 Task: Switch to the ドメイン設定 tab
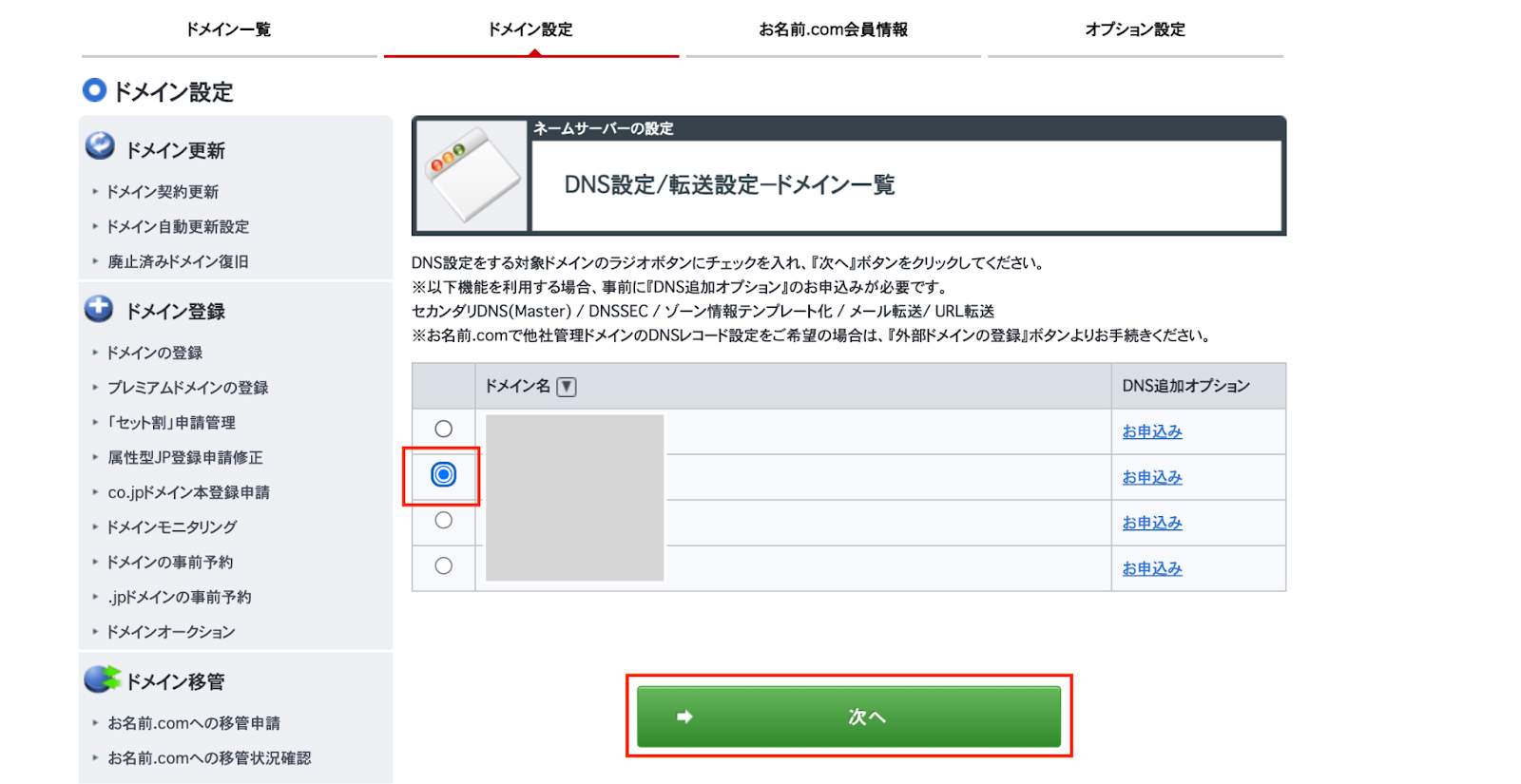pyautogui.click(x=530, y=29)
